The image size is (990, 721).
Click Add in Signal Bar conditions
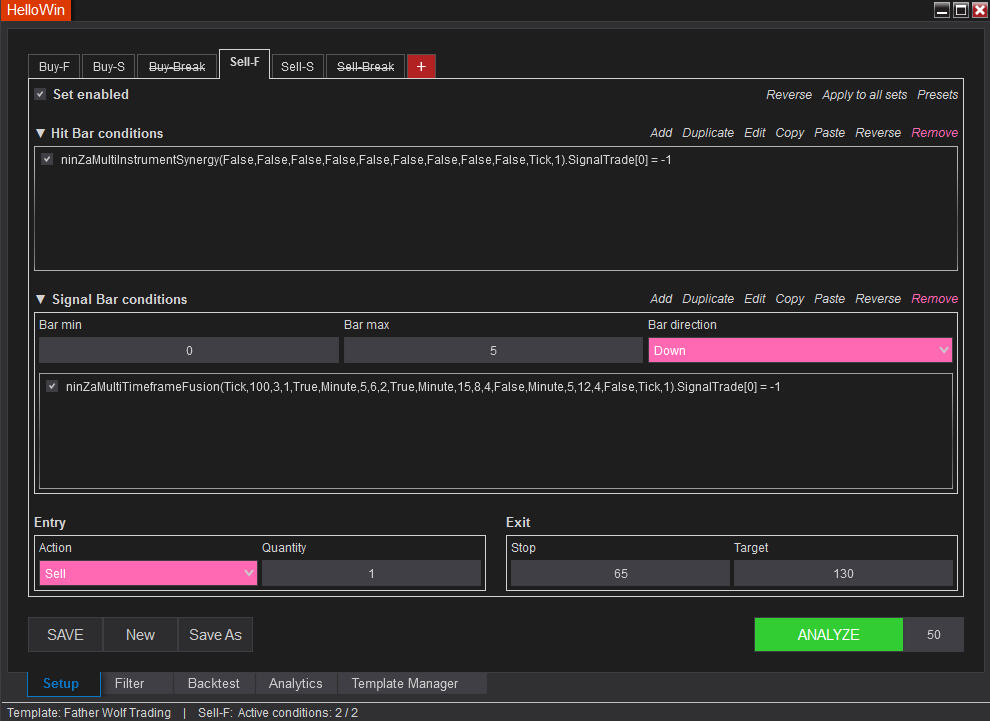point(661,299)
